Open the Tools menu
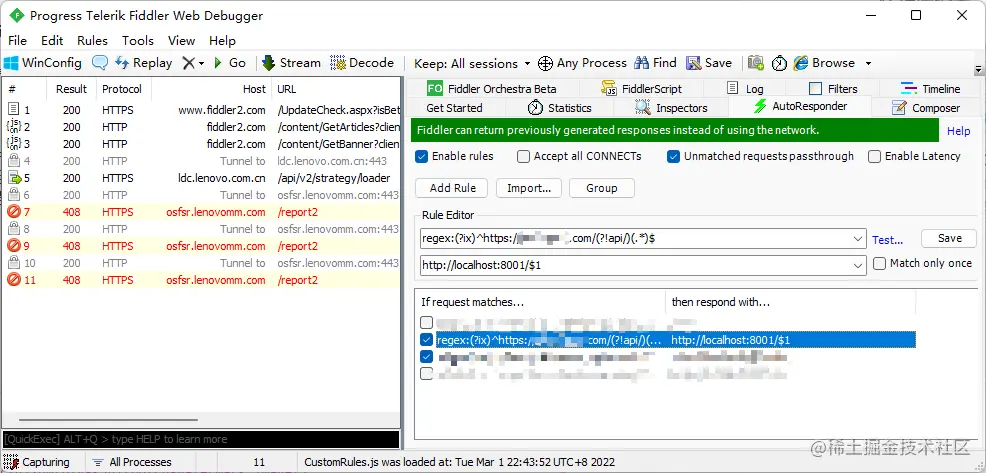This screenshot has height=473, width=986. click(x=138, y=40)
